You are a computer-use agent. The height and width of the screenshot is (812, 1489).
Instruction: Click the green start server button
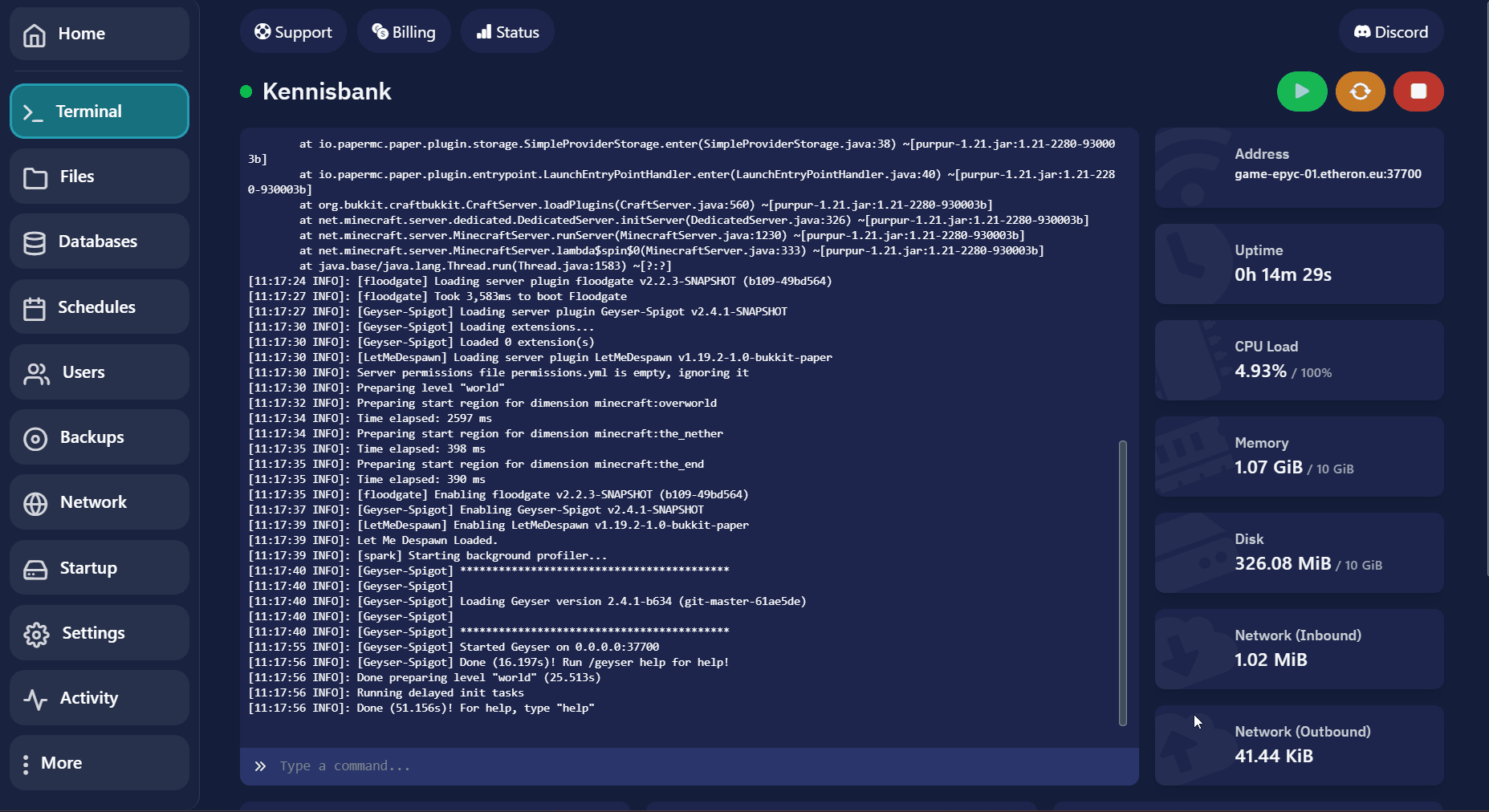1301,91
